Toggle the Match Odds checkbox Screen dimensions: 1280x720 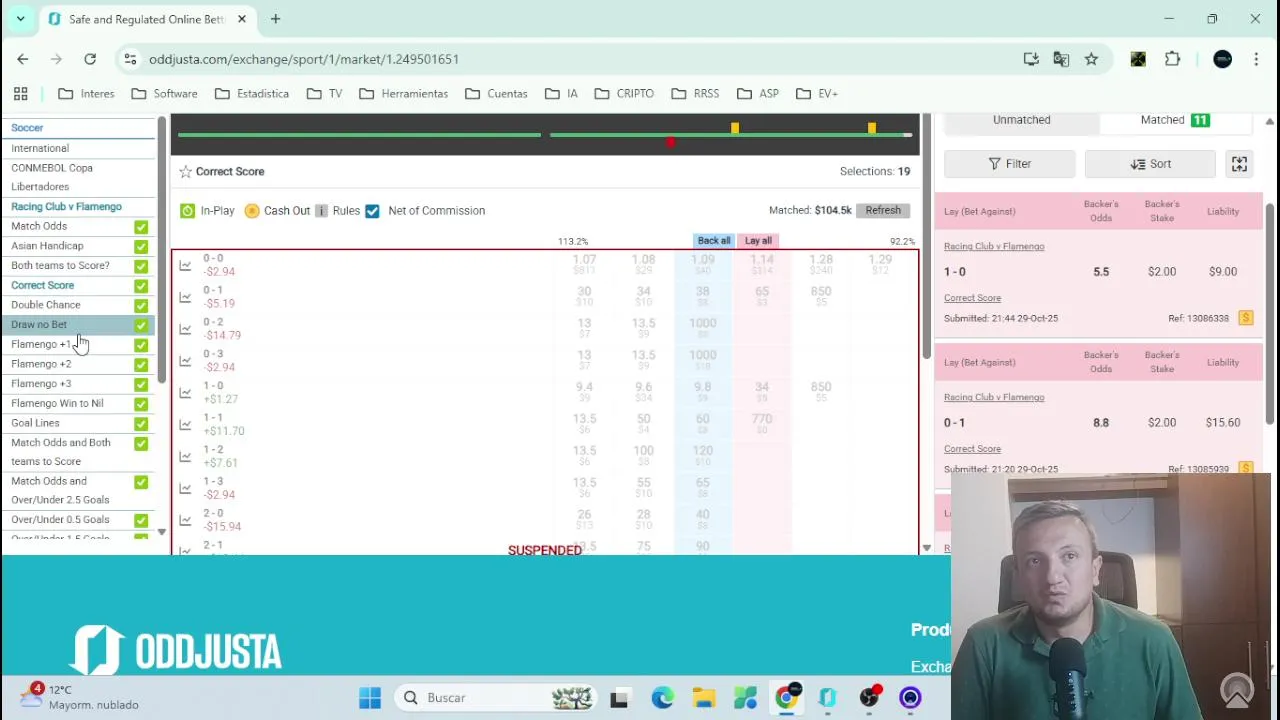click(141, 227)
